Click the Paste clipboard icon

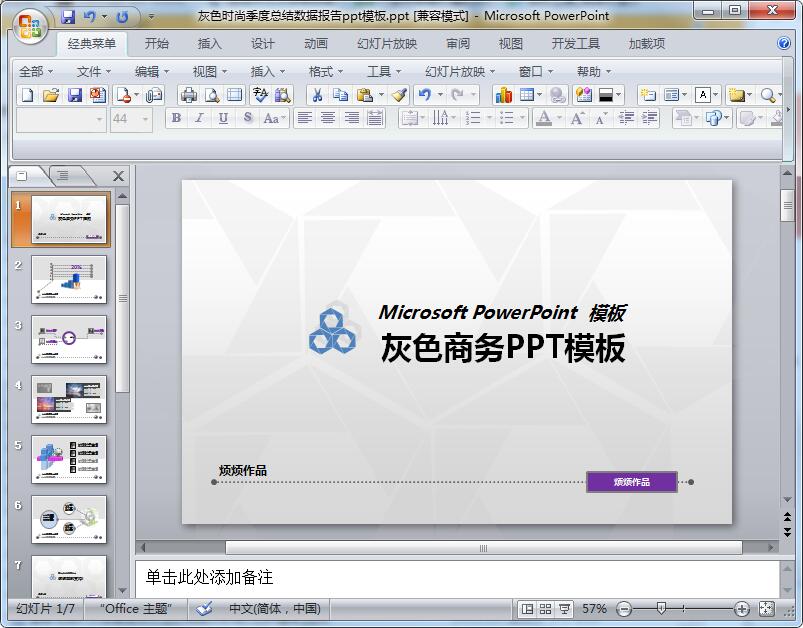[364, 95]
